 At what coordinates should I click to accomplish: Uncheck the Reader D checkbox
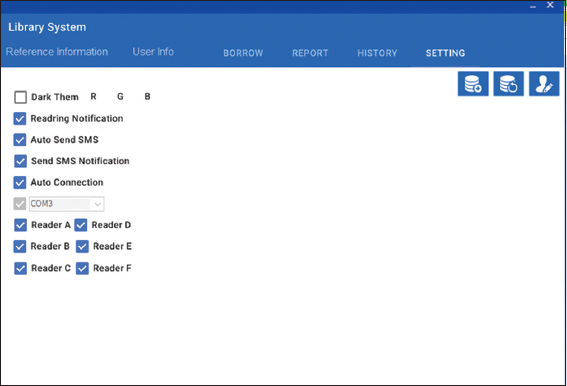tap(81, 225)
